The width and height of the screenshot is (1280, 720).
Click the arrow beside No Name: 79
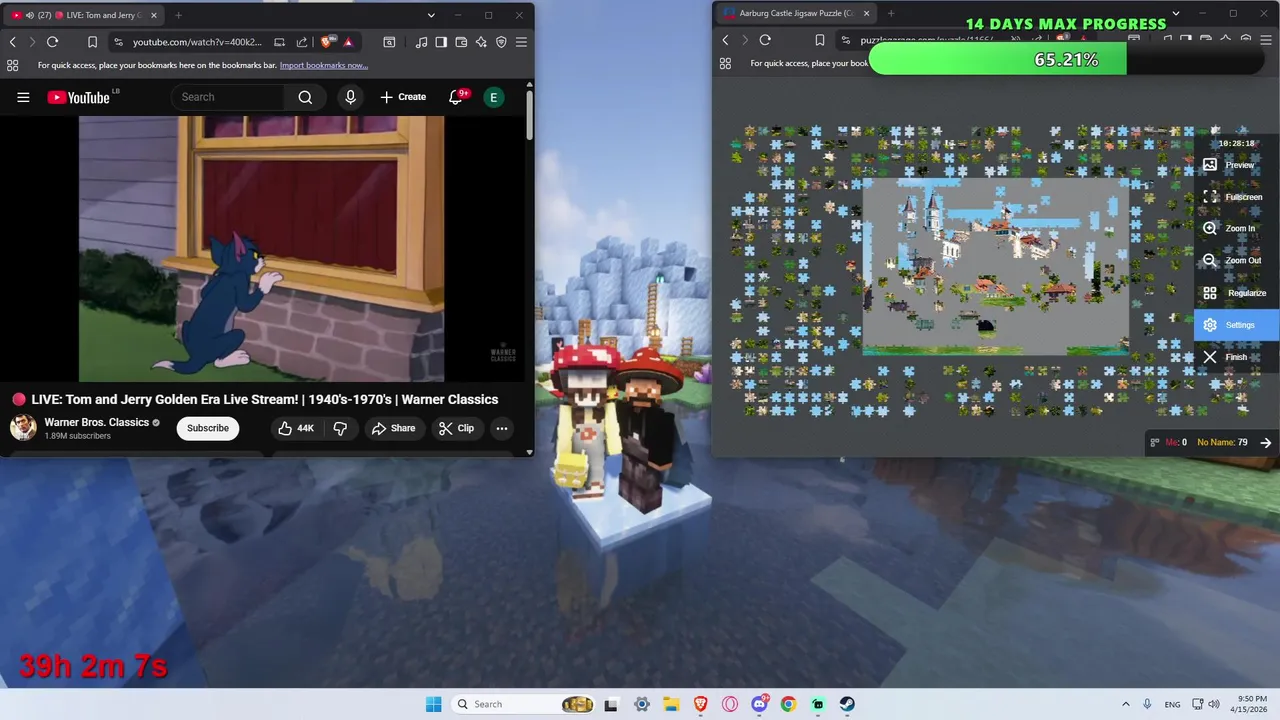(x=1266, y=442)
